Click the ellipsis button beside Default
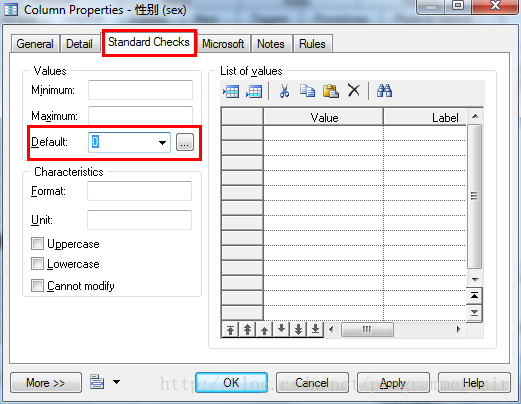Viewport: 521px width, 404px height. 185,143
